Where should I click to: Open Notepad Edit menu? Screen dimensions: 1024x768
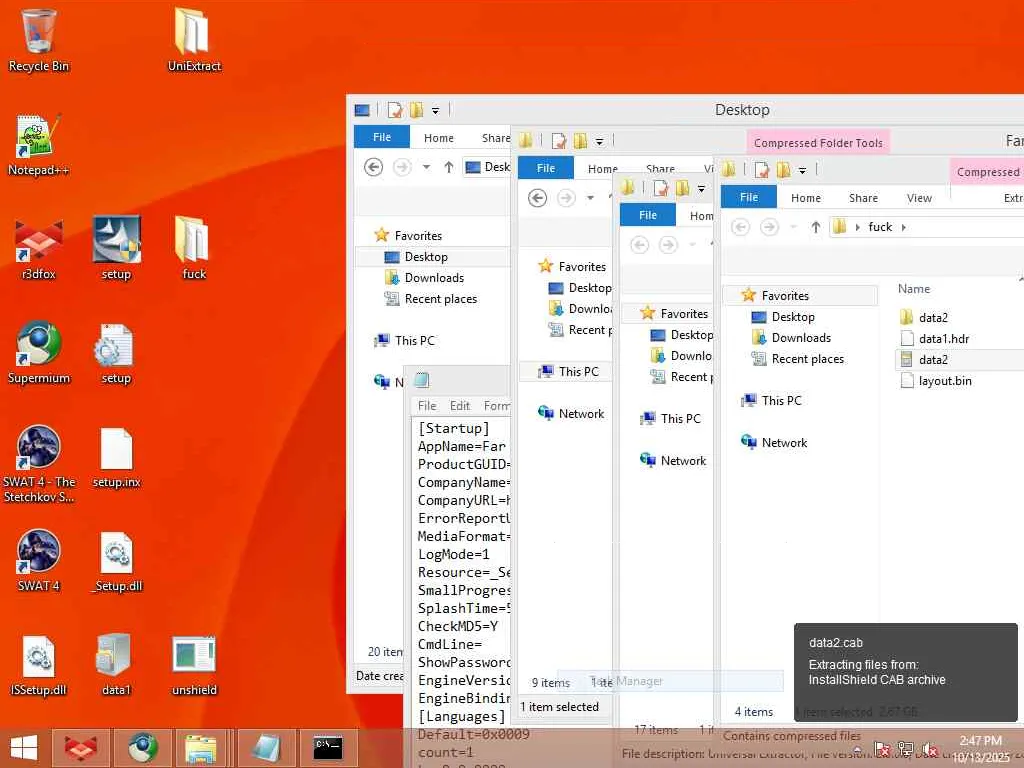(x=460, y=406)
